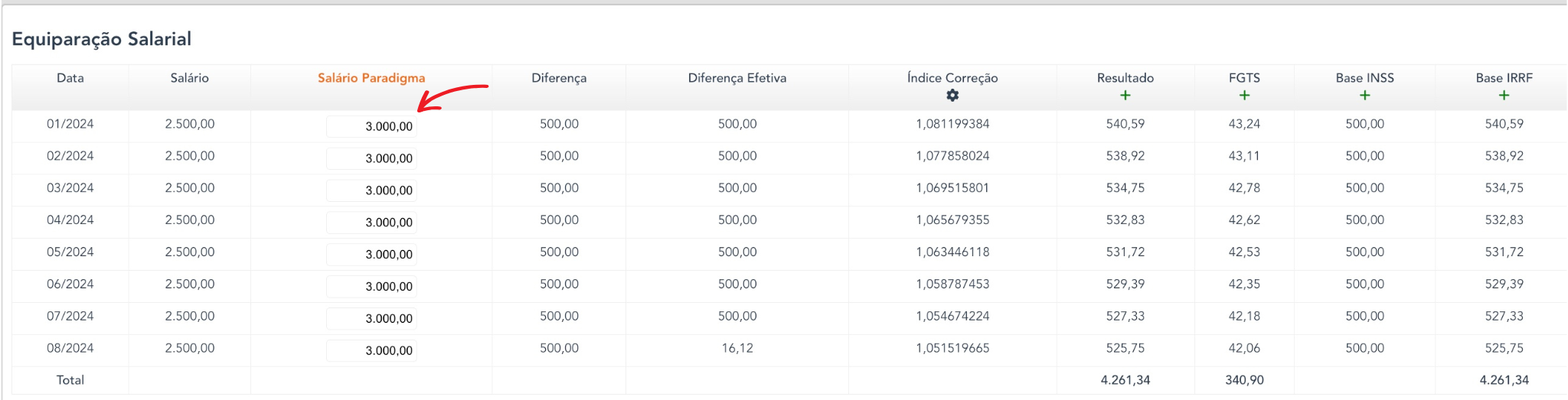Edit Salário Paradigma value for 07/2024

click(372, 319)
